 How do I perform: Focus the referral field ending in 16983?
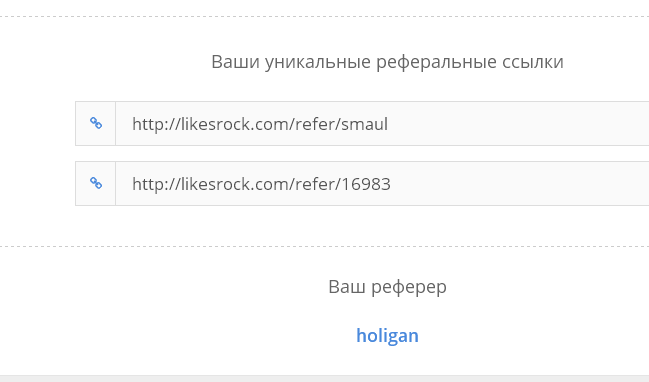pyautogui.click(x=382, y=183)
